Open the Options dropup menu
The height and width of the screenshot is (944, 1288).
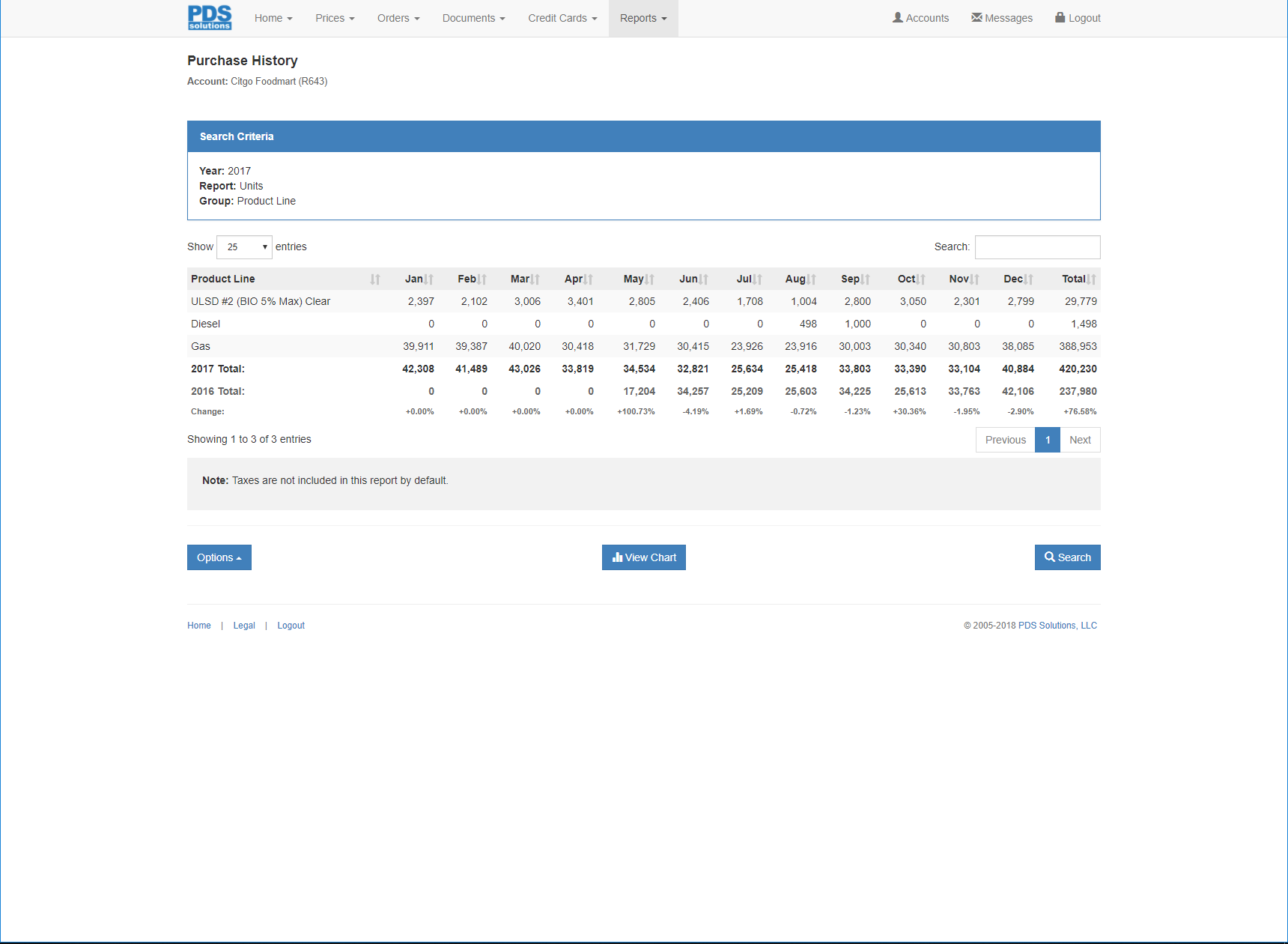click(x=219, y=557)
